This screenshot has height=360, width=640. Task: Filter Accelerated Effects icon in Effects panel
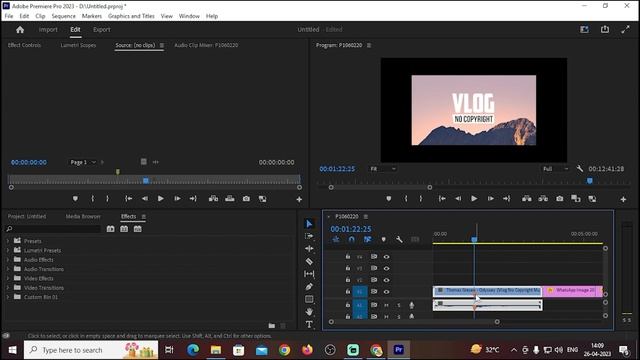tap(111, 229)
